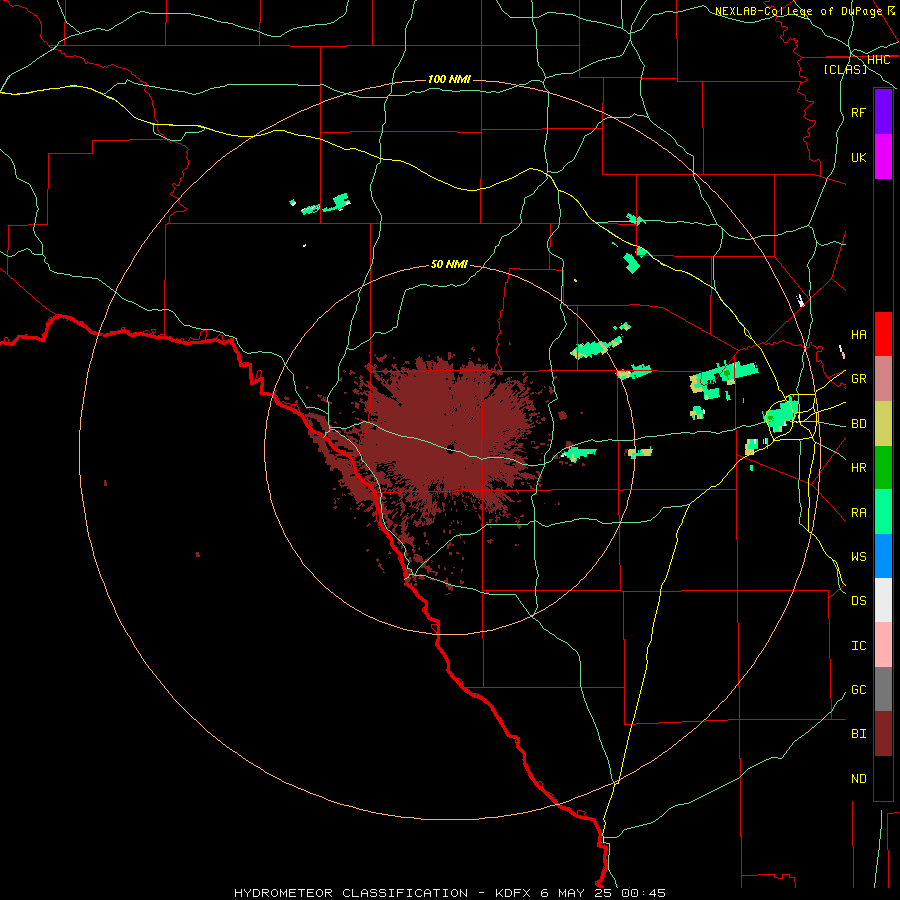The height and width of the screenshot is (900, 900).
Task: Click the BD legend label
Action: [859, 424]
